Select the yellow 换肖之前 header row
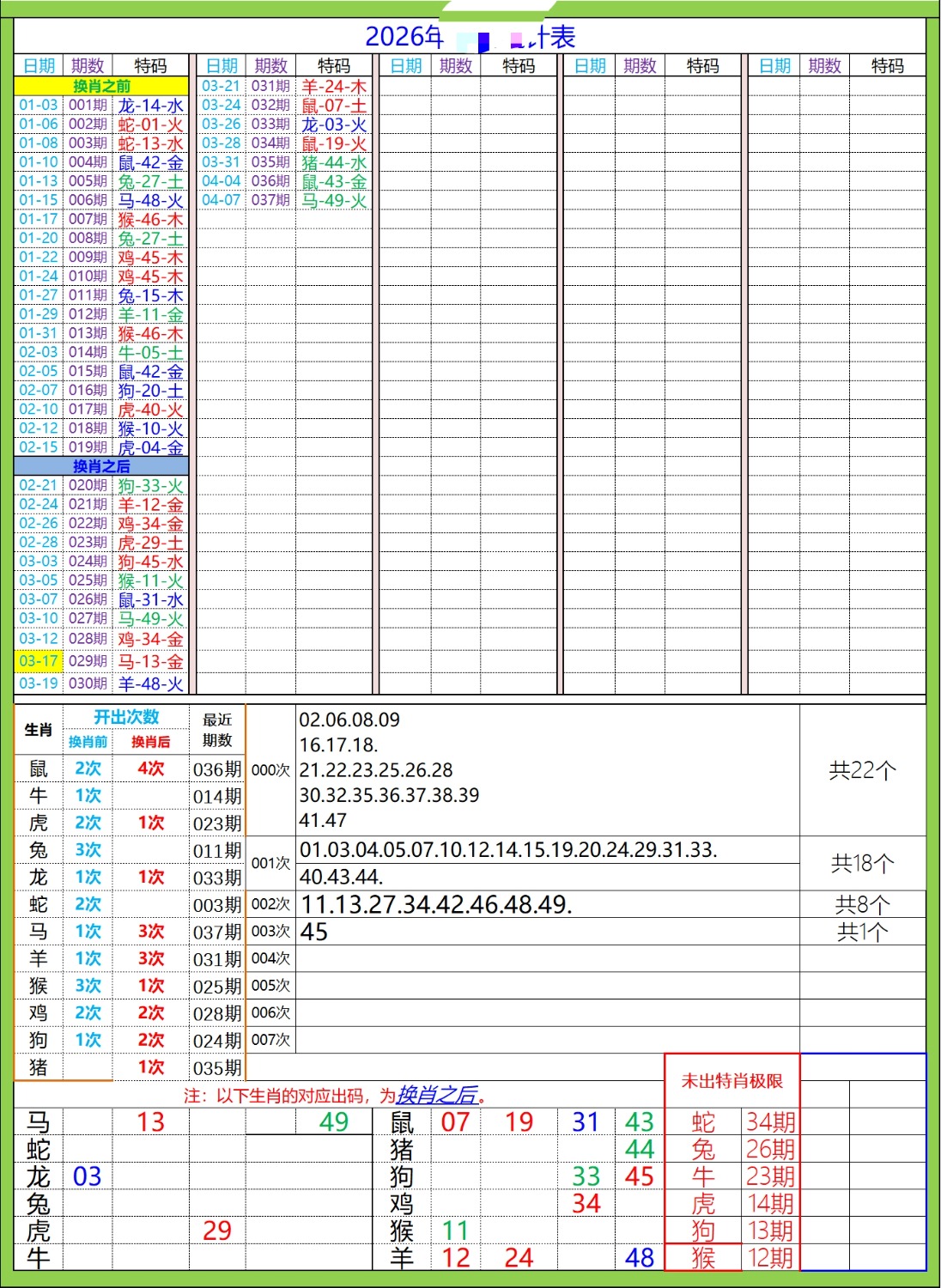941x1288 pixels. pyautogui.click(x=101, y=86)
